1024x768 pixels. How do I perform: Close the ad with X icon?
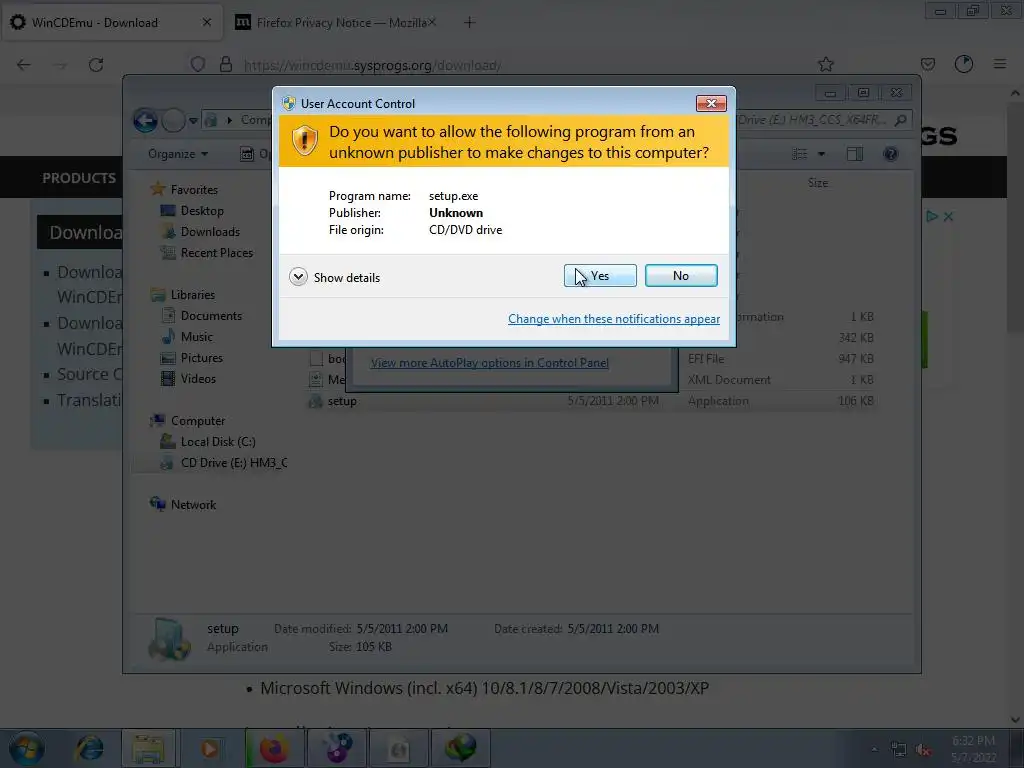tap(948, 216)
